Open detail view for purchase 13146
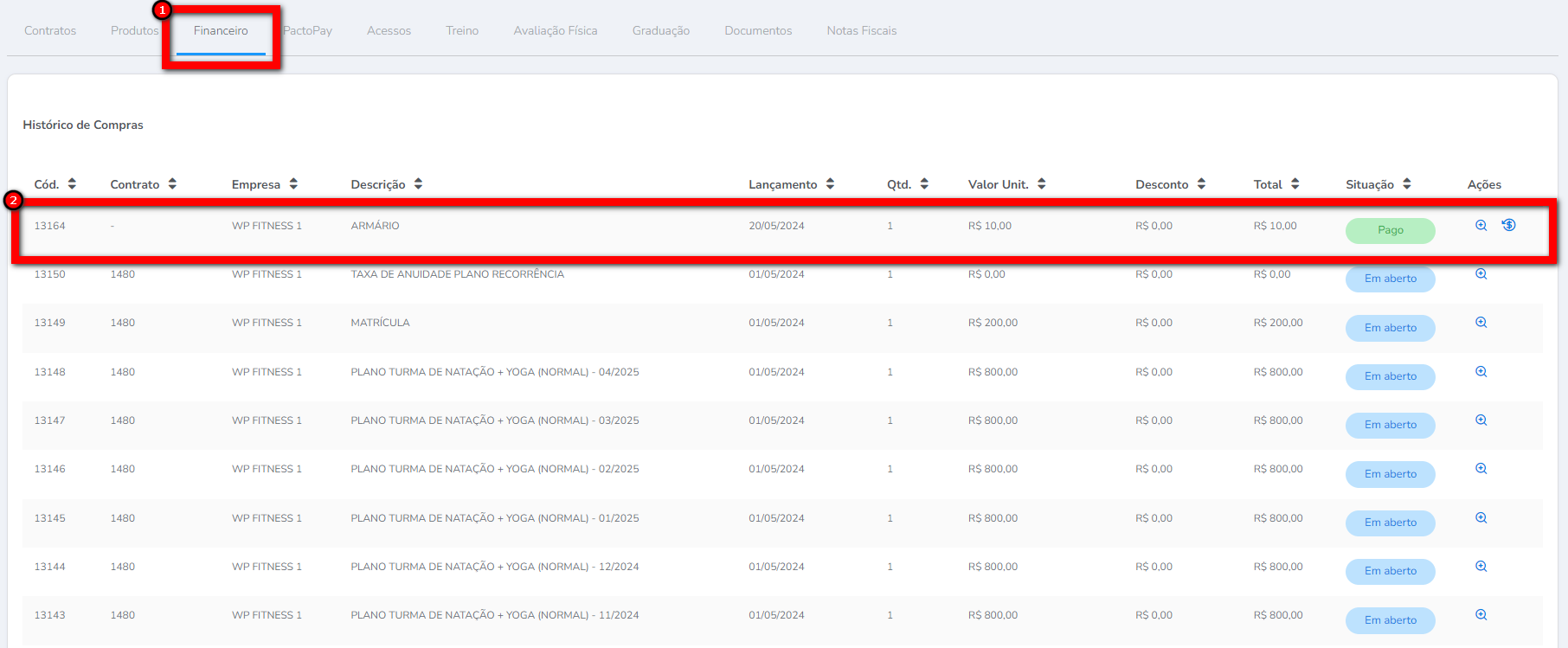 pyautogui.click(x=1481, y=469)
